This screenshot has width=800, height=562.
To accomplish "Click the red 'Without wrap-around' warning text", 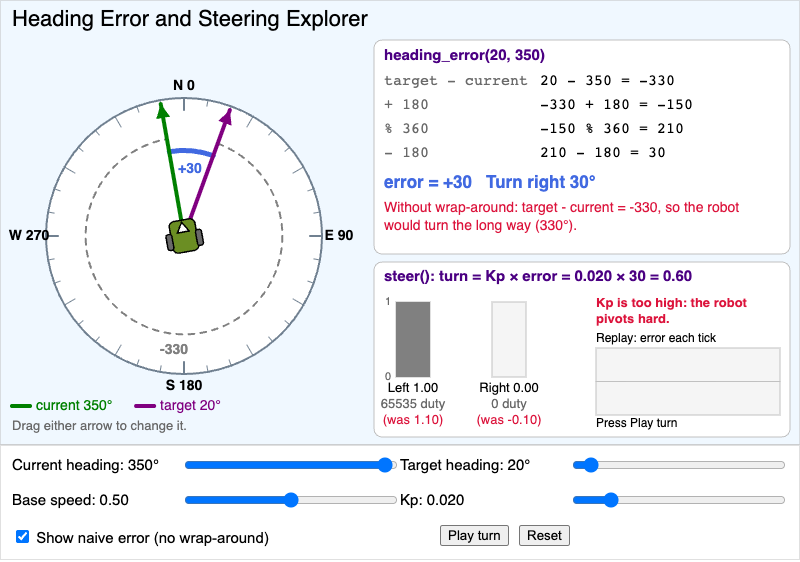I will pyautogui.click(x=561, y=216).
